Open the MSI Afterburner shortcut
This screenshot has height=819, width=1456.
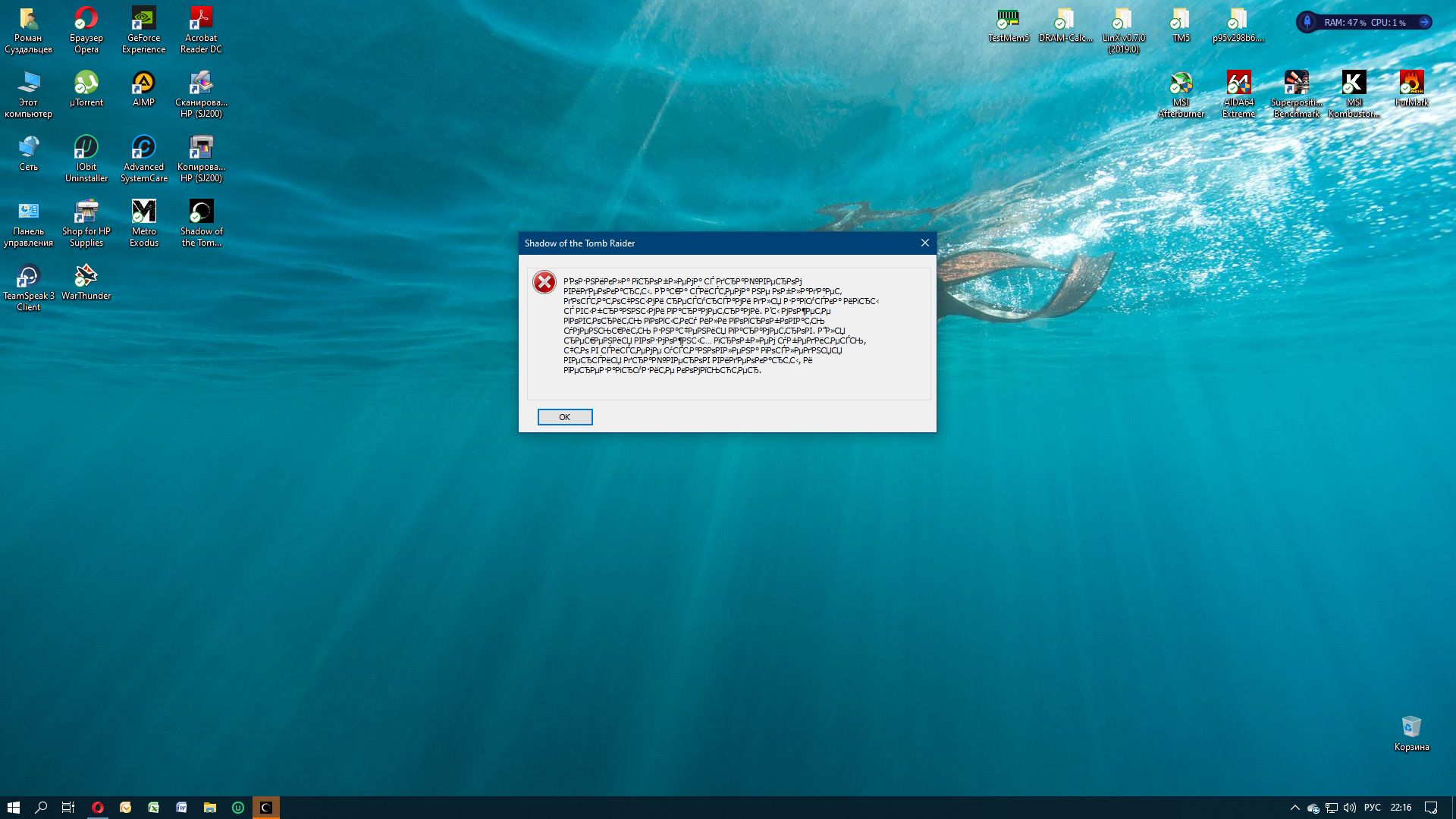click(1181, 93)
